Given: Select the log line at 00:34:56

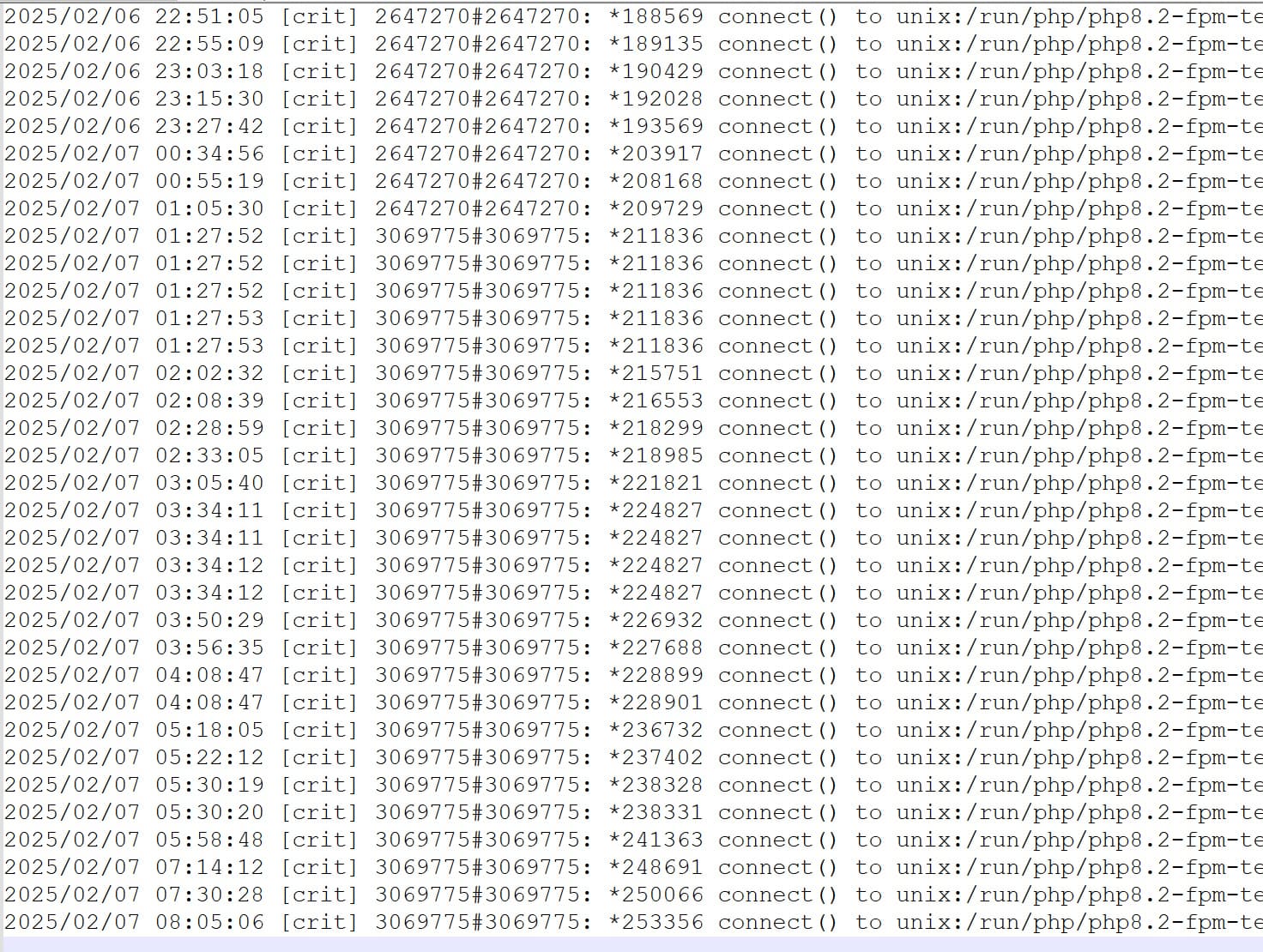Looking at the screenshot, I should coord(631,154).
